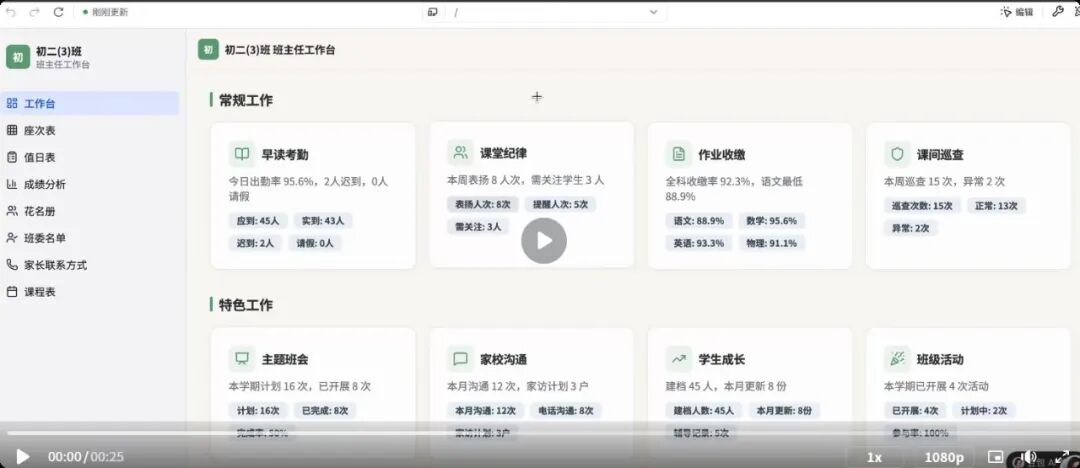Click the 已开展: 4次 tag
1080x468 pixels.
tap(915, 411)
